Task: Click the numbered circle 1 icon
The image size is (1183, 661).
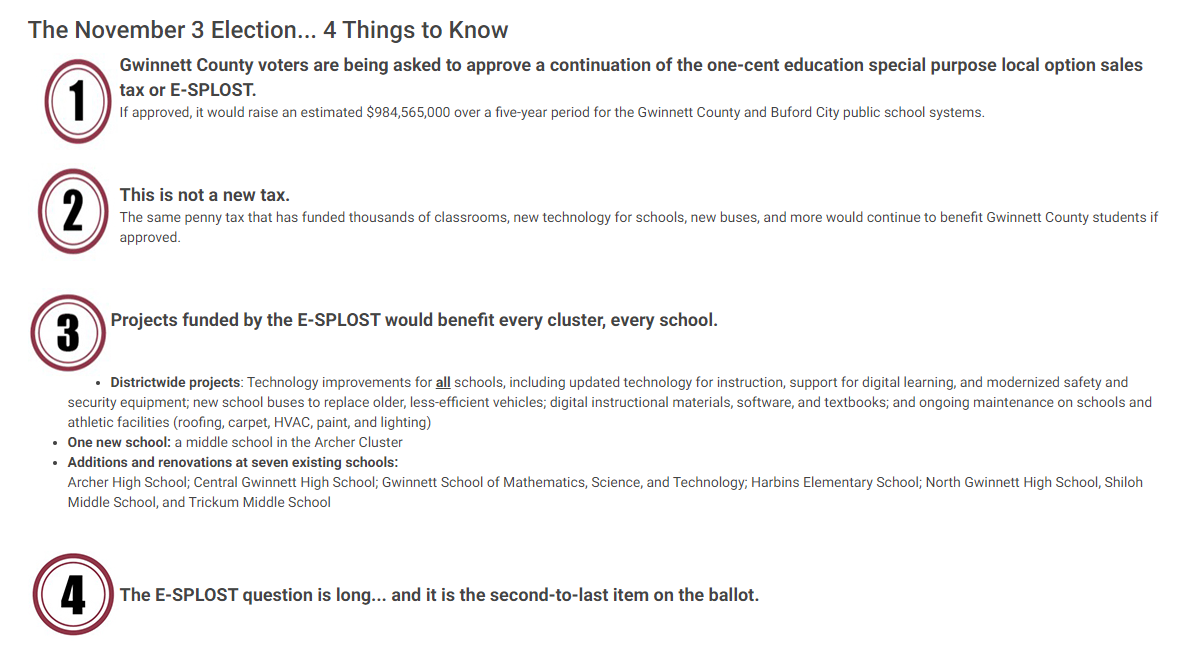Action: (77, 100)
